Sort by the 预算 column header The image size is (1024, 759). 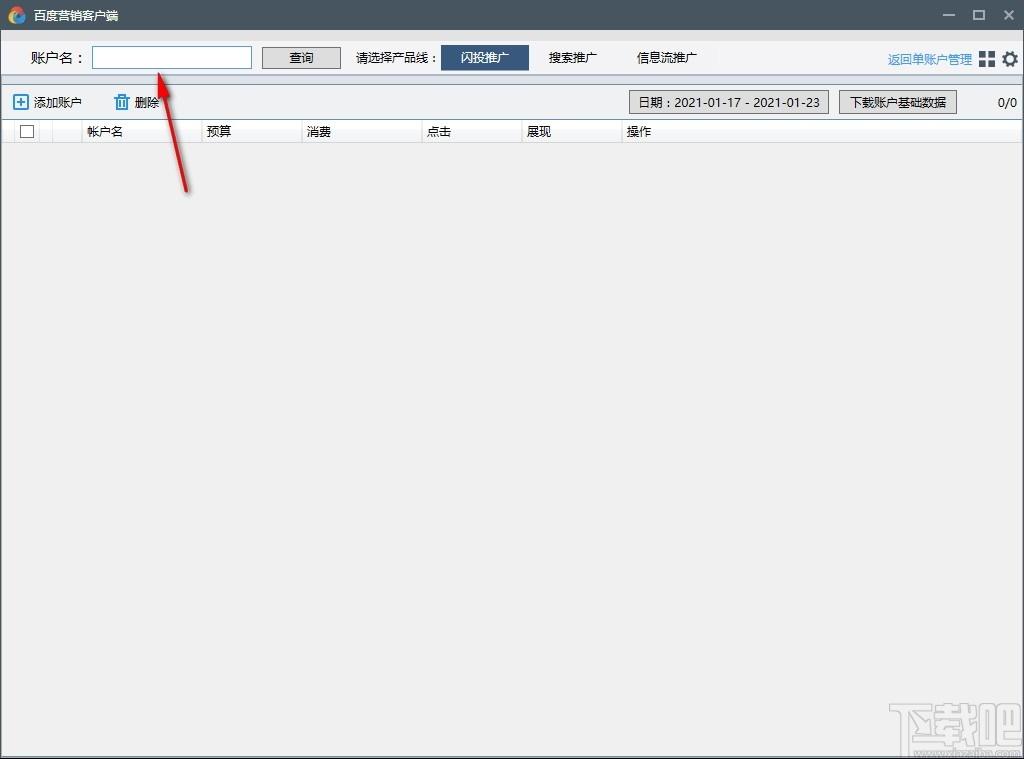pyautogui.click(x=219, y=131)
